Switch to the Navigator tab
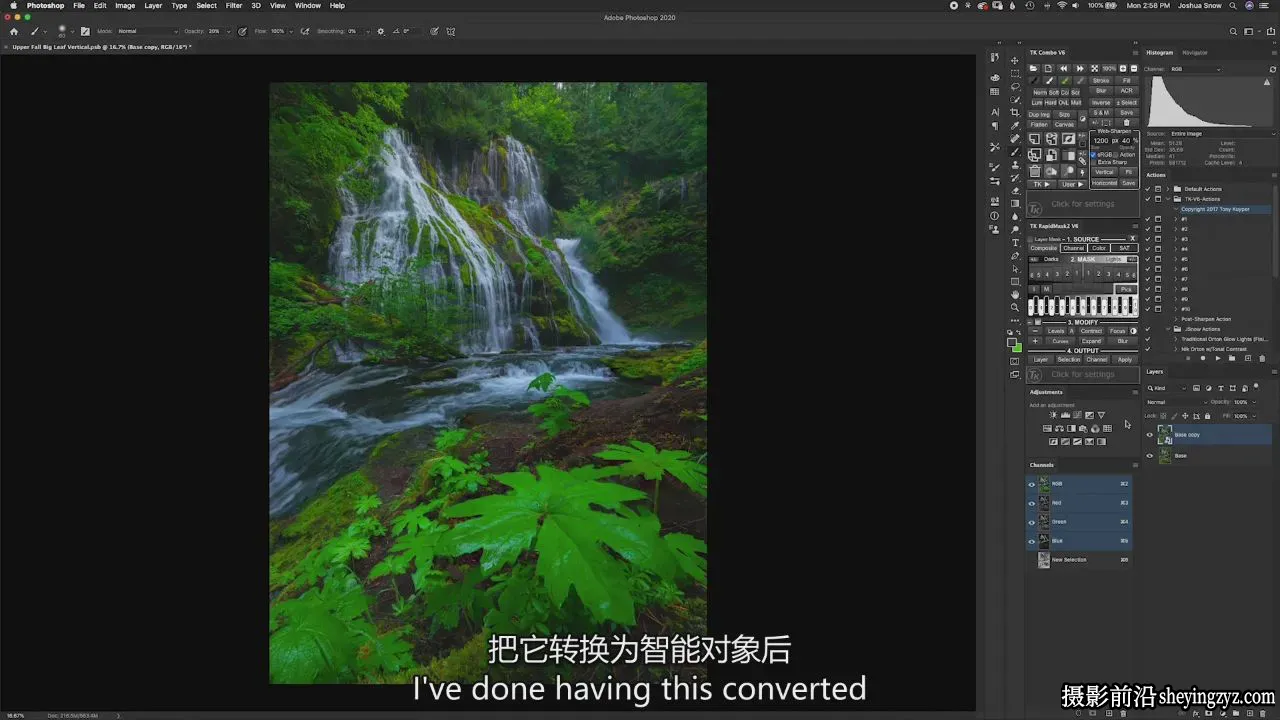Image resolution: width=1280 pixels, height=720 pixels. (1195, 53)
